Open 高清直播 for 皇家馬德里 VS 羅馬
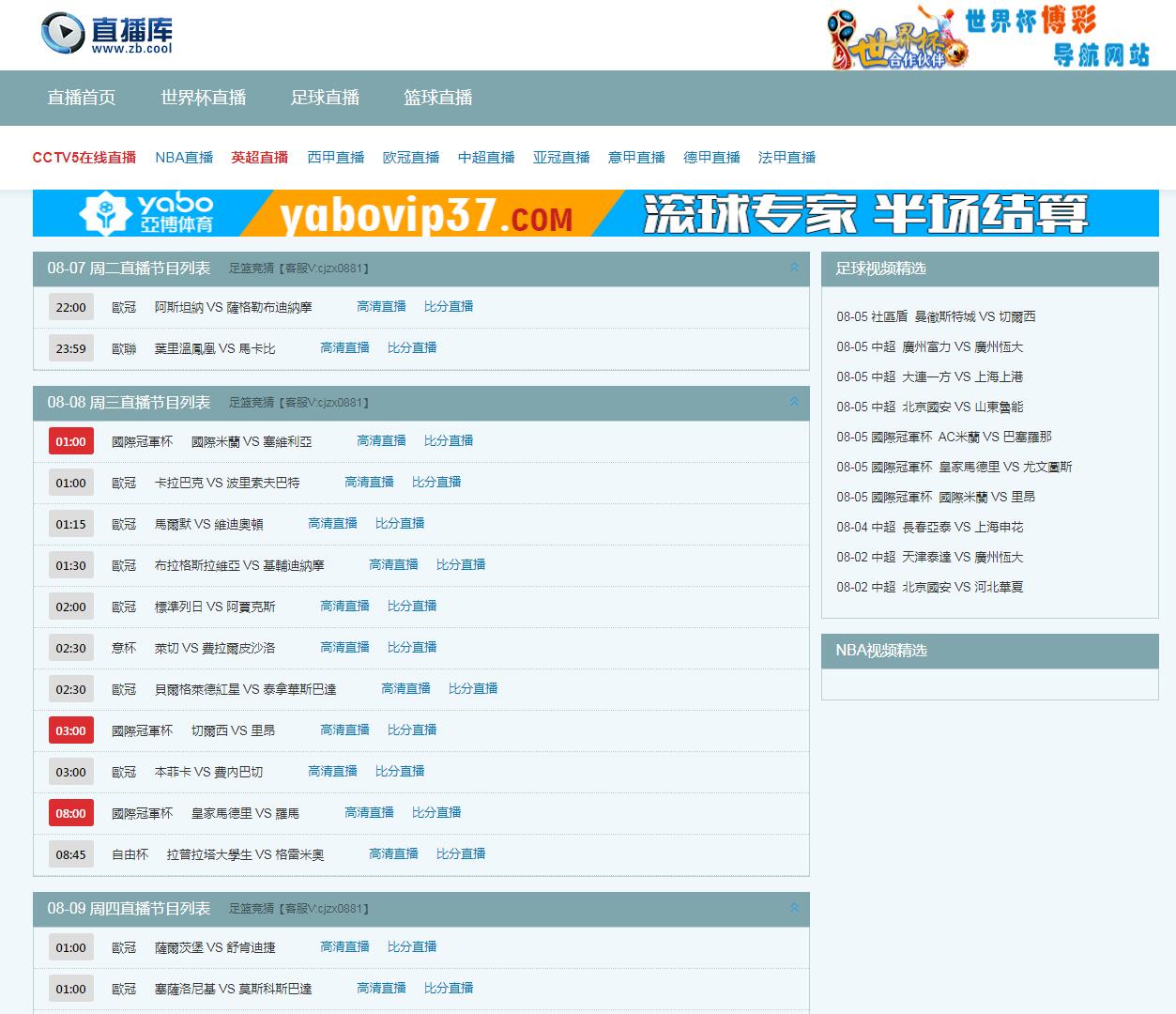This screenshot has width=1176, height=1014. click(x=369, y=813)
